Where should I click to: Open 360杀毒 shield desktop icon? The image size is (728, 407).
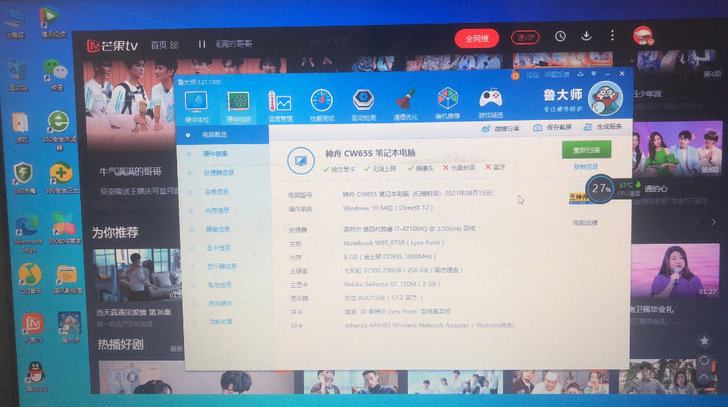(x=23, y=173)
